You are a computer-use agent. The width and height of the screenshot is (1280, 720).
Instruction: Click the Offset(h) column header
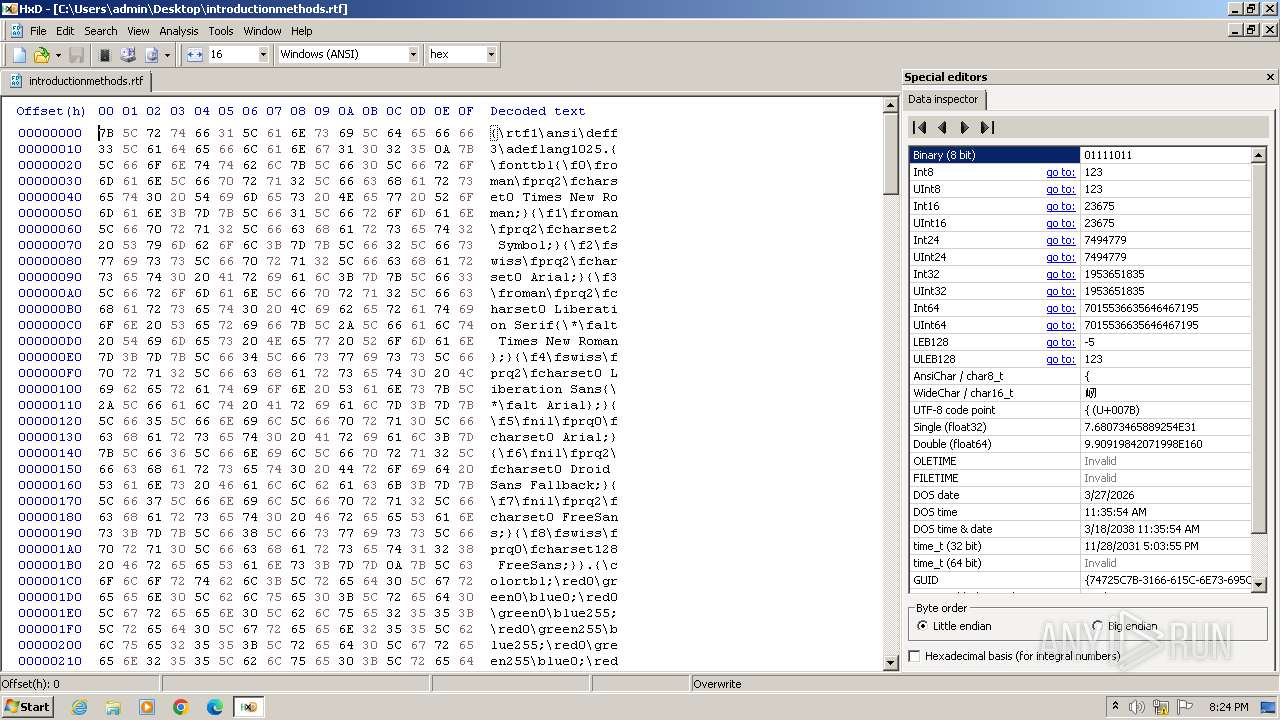click(x=51, y=111)
